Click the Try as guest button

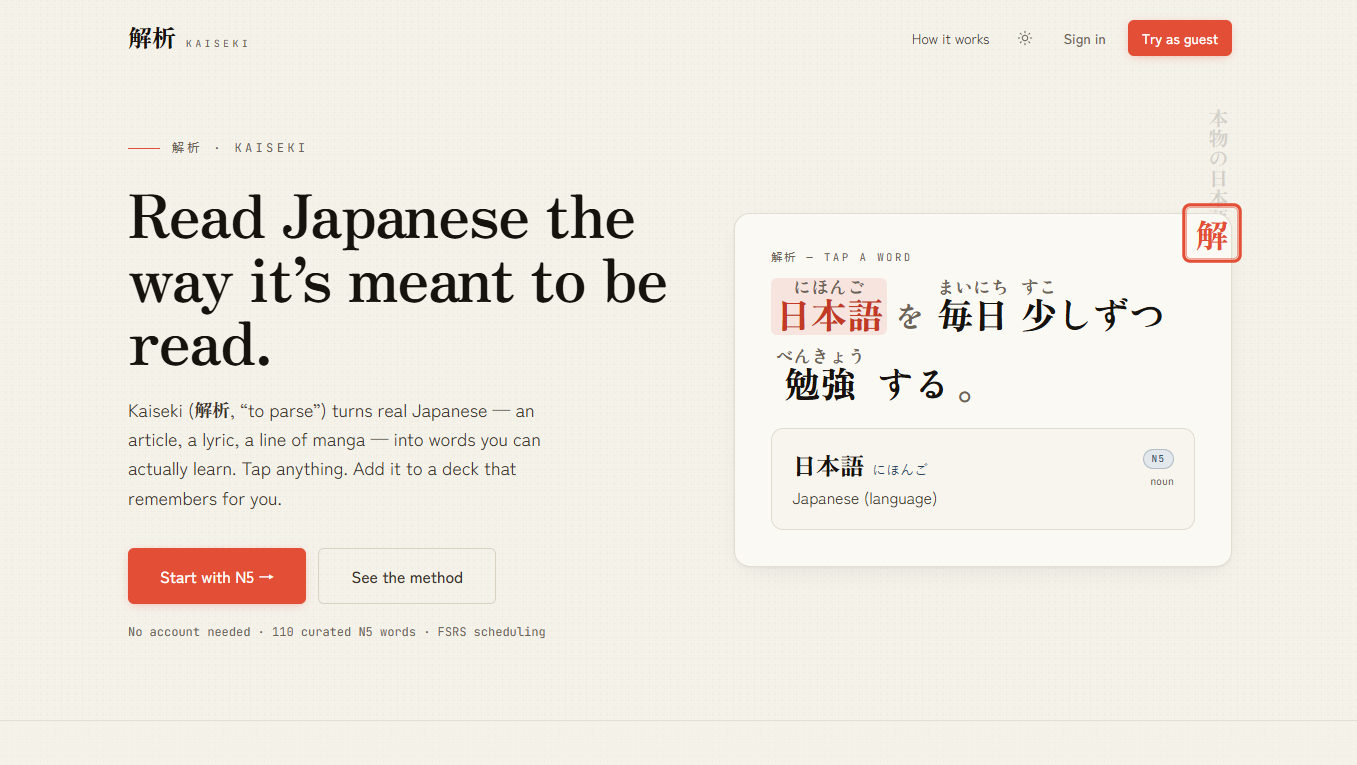pyautogui.click(x=1180, y=38)
